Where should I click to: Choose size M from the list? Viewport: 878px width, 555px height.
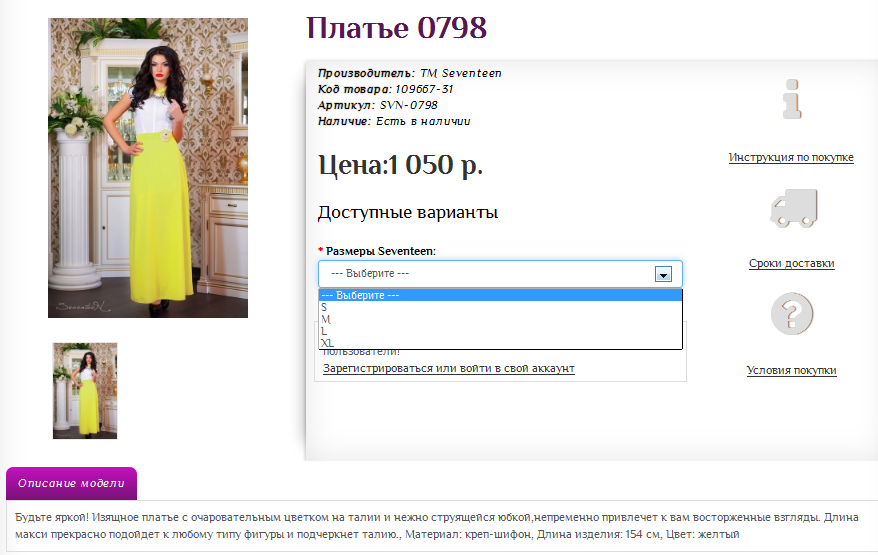326,319
